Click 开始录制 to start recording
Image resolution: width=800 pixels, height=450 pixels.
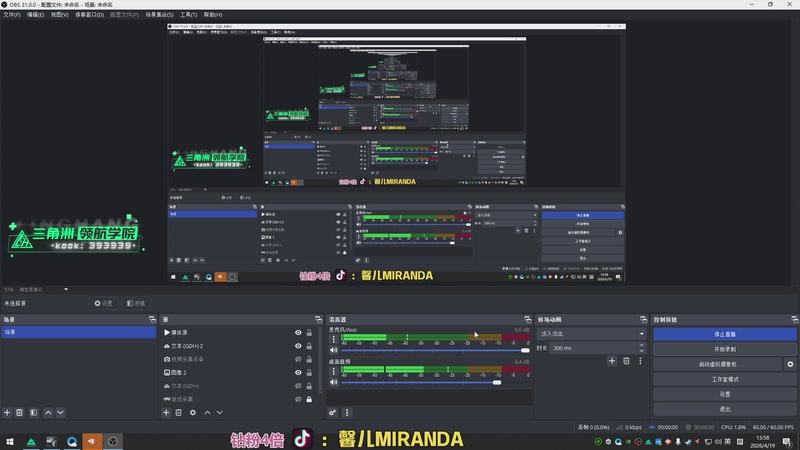[725, 349]
